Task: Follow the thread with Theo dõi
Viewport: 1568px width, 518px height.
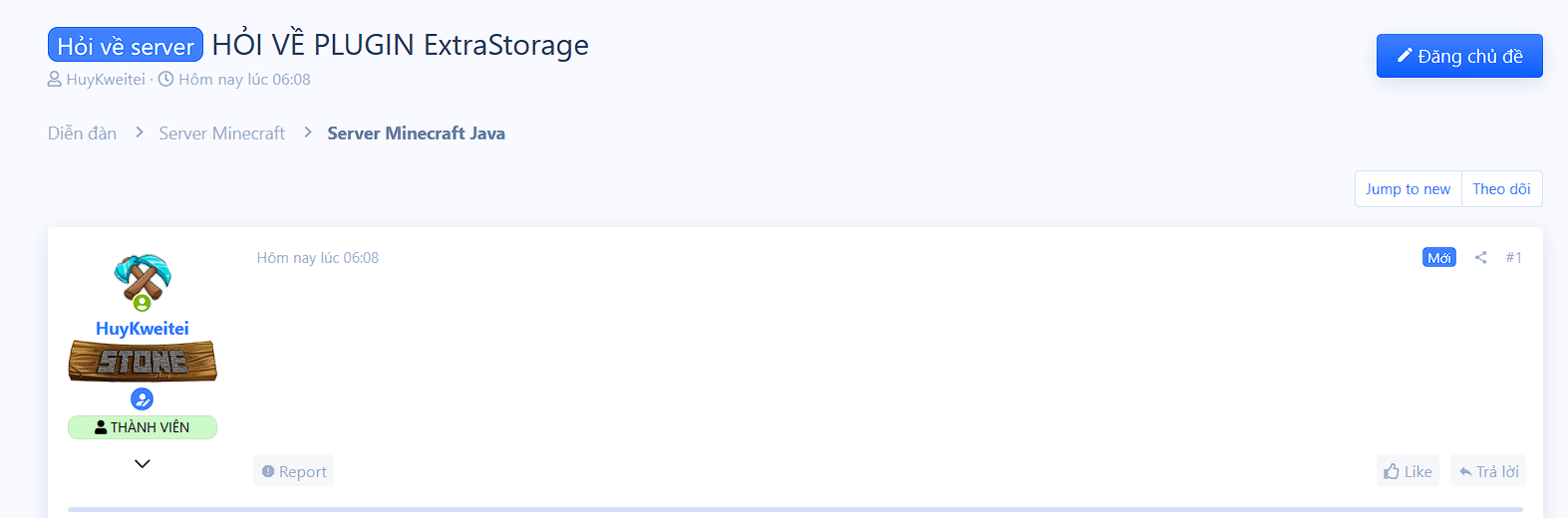Action: point(1501,189)
